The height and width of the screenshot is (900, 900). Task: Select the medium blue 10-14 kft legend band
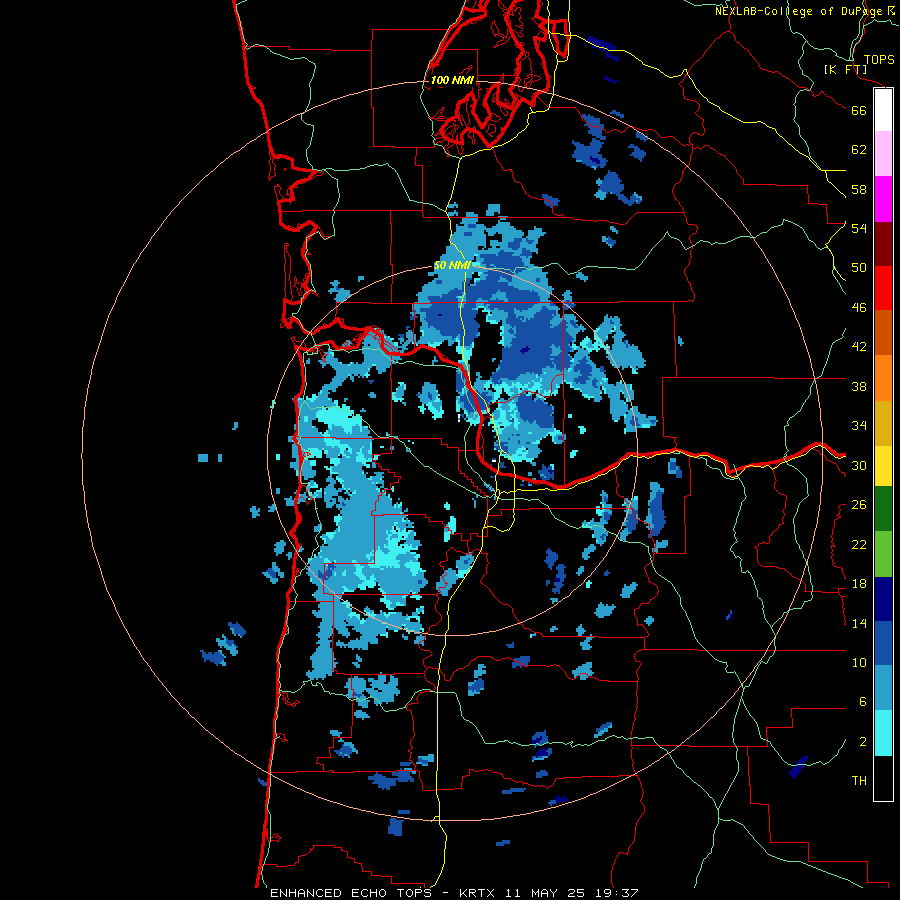pyautogui.click(x=883, y=643)
